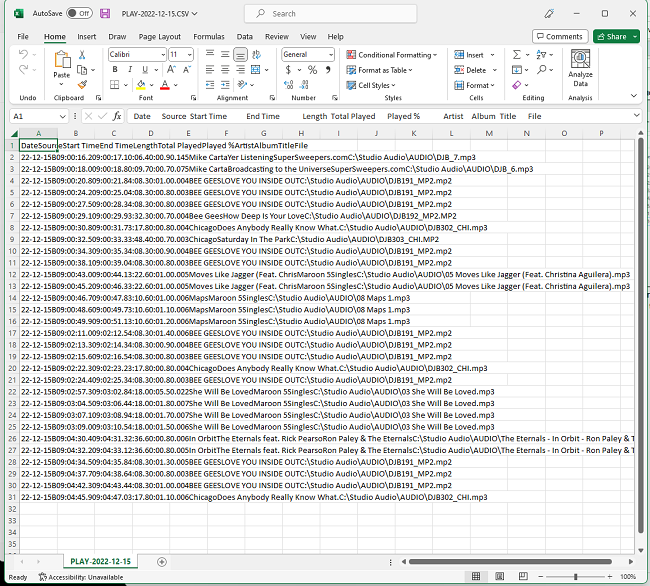This screenshot has height=586, width=650.
Task: Apply the red Font Color swatch
Action: click(165, 85)
